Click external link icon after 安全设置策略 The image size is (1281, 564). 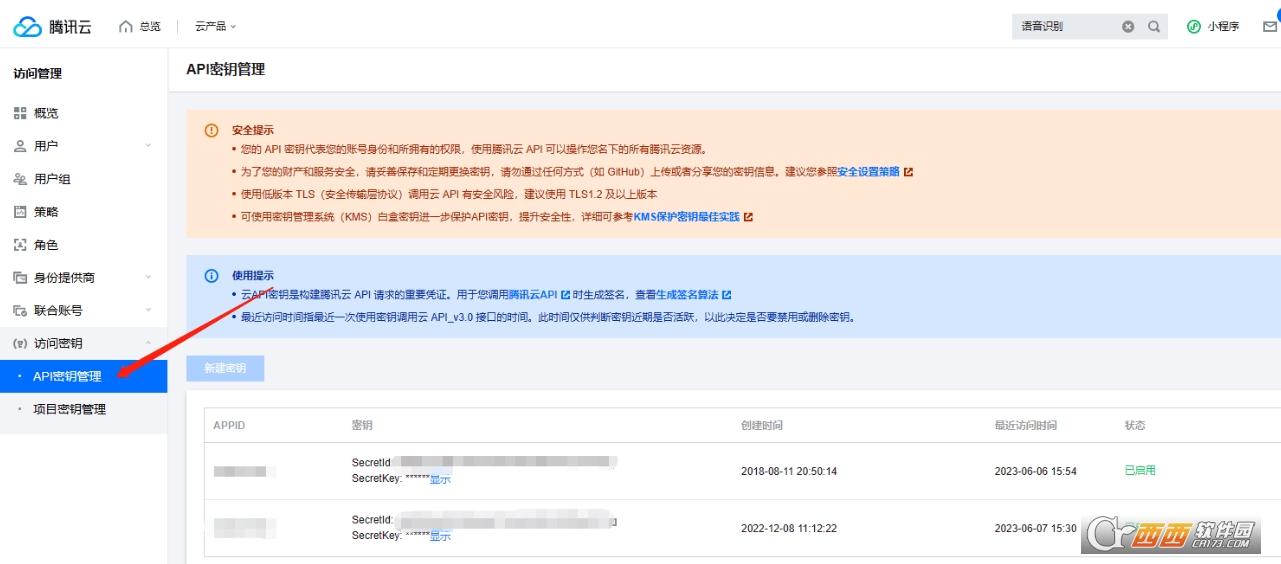pos(908,171)
